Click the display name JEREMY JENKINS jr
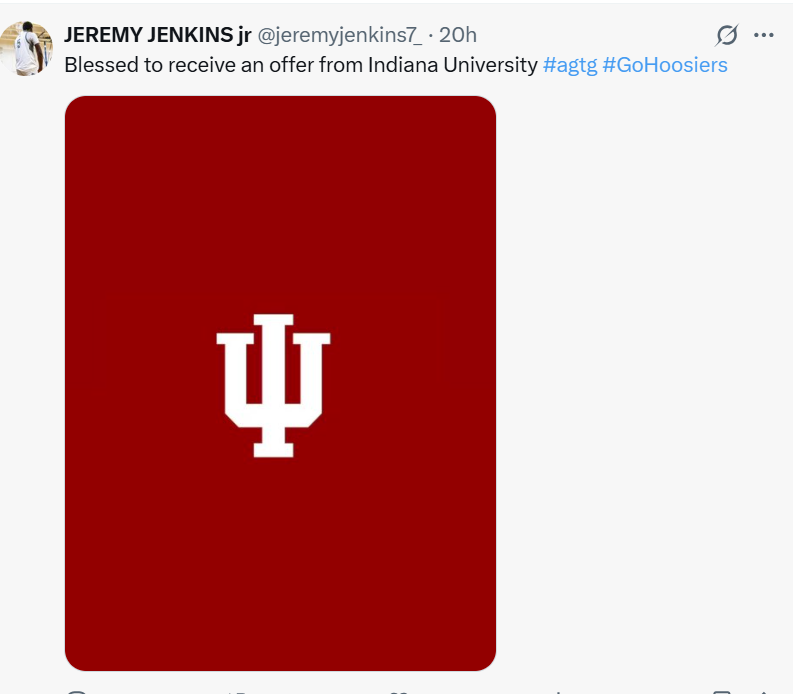793x694 pixels. (x=157, y=34)
